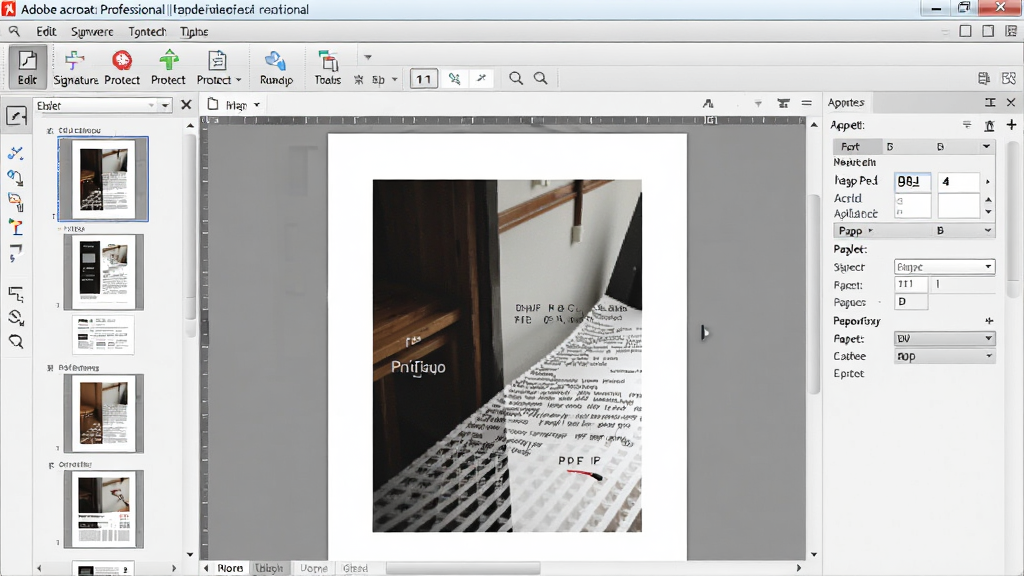
Task: Close the thumbnails panel with its X button
Action: pos(186,104)
